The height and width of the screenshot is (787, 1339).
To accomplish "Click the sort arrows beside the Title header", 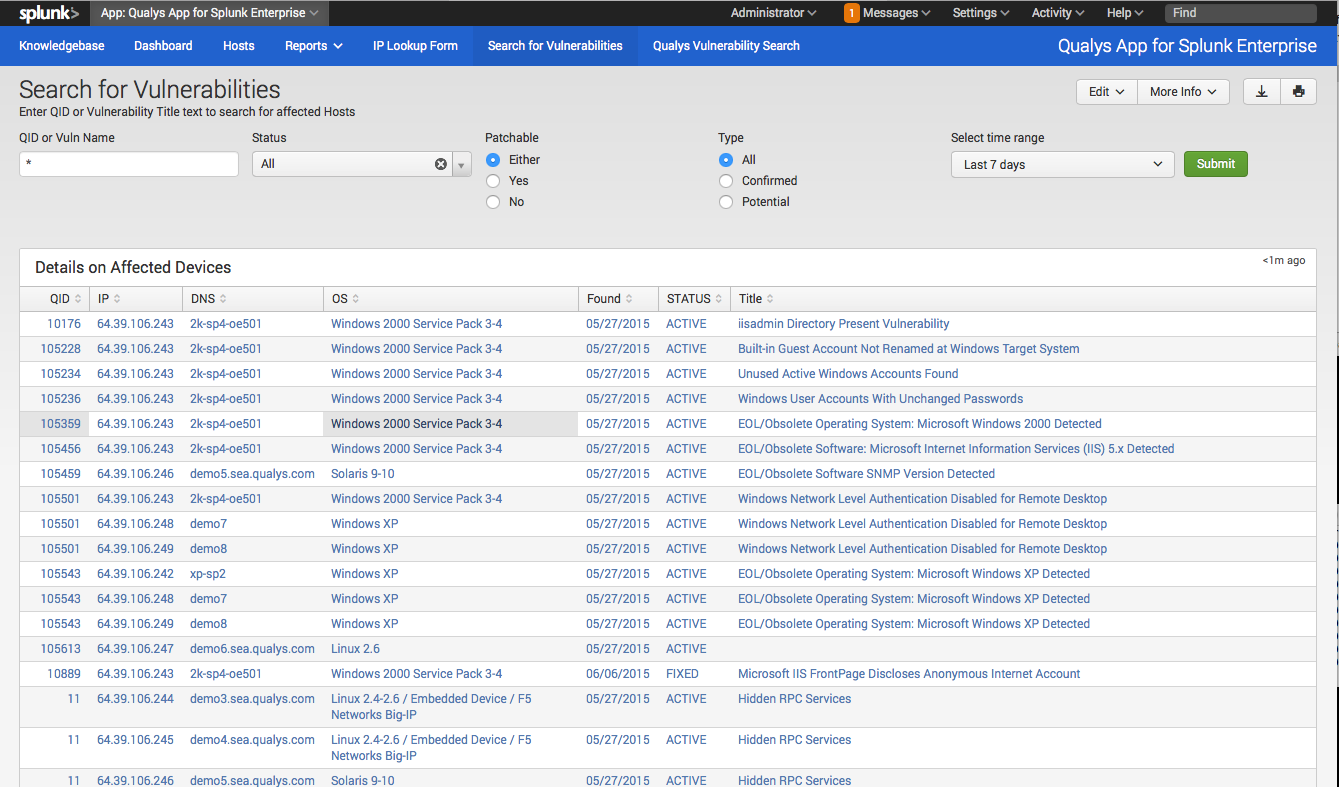I will (770, 299).
